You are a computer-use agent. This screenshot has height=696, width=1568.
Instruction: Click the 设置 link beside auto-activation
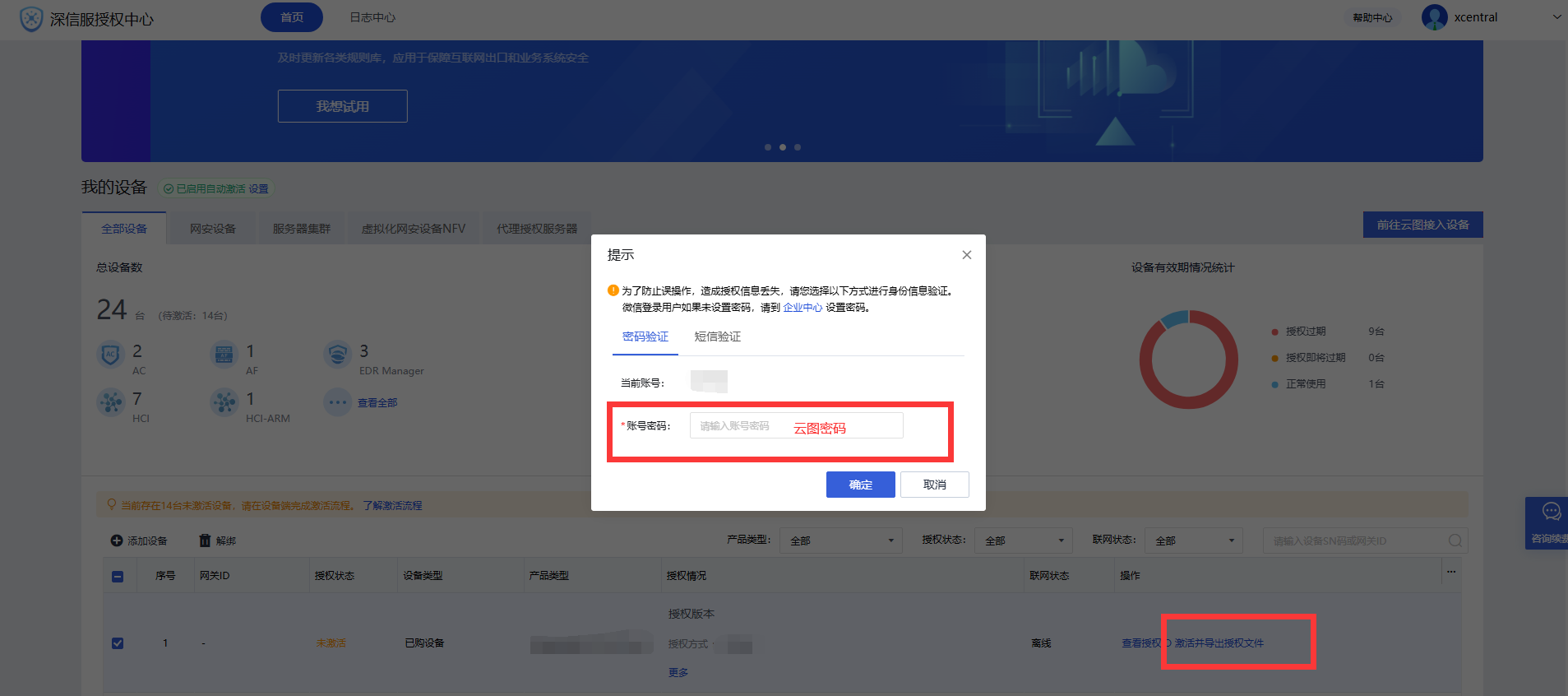point(258,189)
